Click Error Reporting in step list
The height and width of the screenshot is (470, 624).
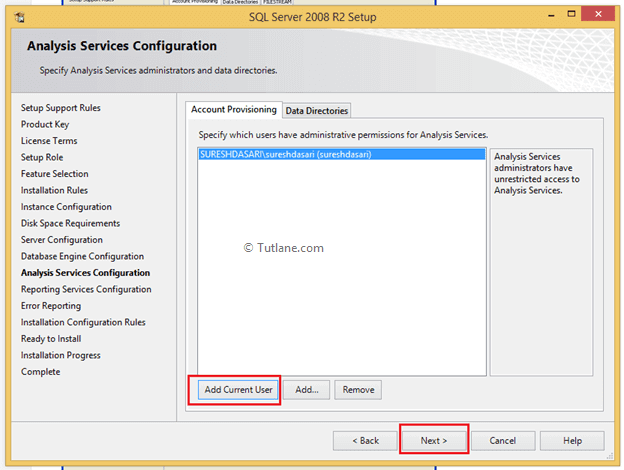pyautogui.click(x=51, y=306)
